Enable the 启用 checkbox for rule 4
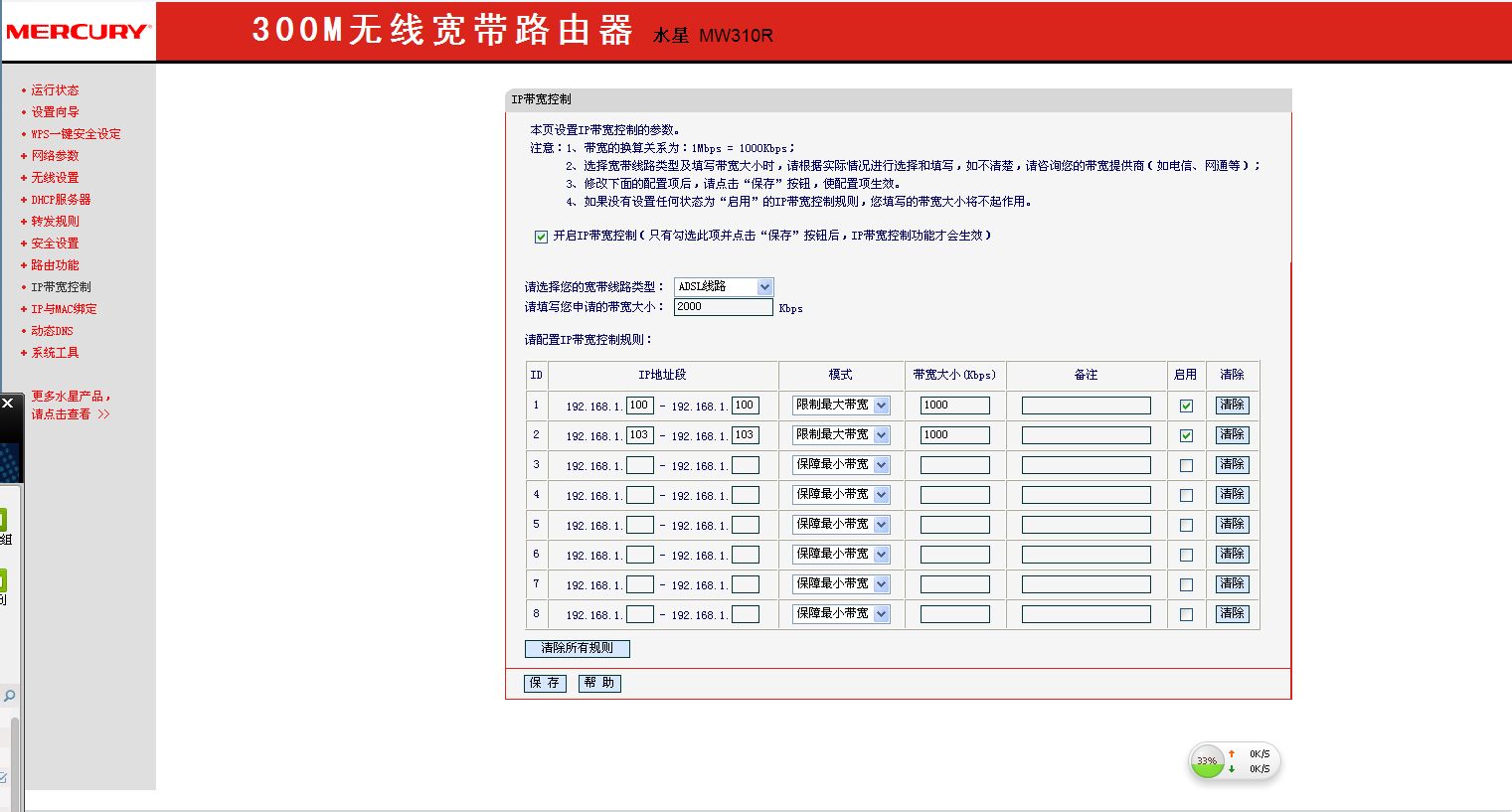This screenshot has width=1512, height=812. 1186,495
